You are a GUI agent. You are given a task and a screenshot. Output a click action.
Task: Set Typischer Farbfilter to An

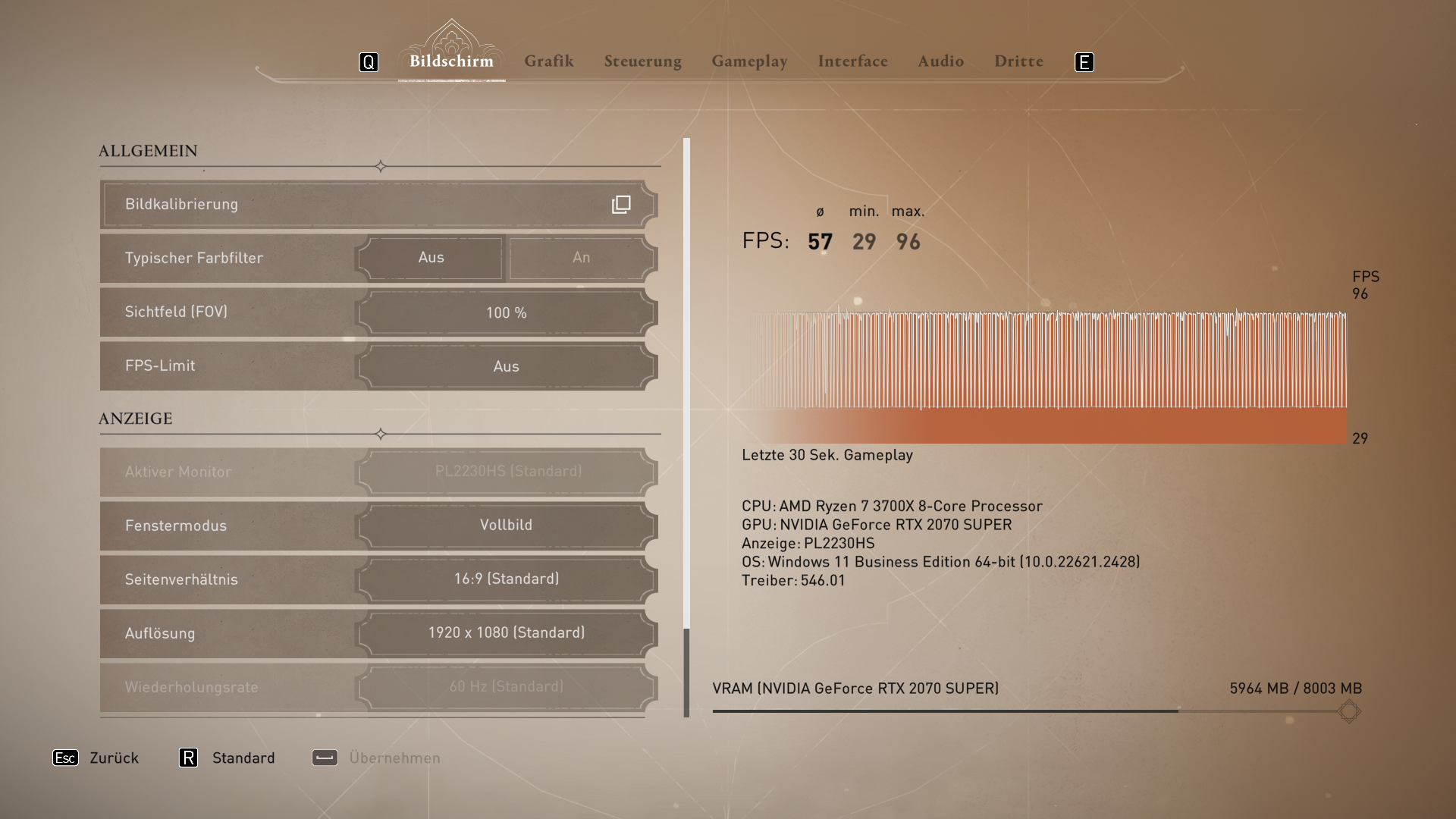(x=581, y=258)
